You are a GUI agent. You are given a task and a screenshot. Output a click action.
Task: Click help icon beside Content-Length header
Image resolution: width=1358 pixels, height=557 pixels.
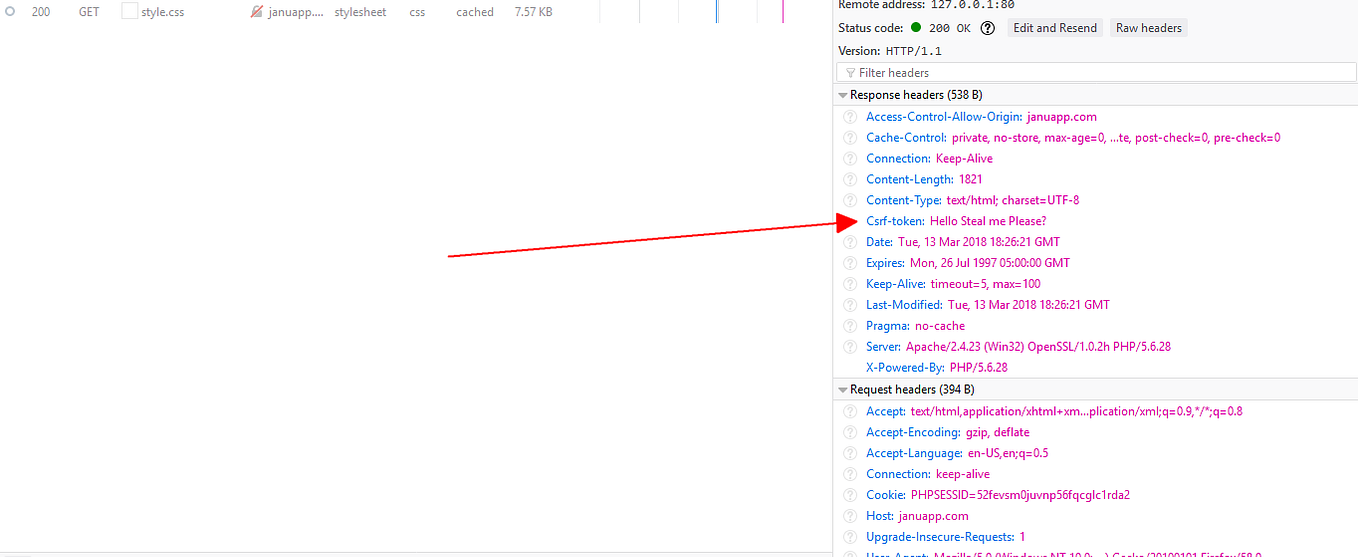point(850,180)
